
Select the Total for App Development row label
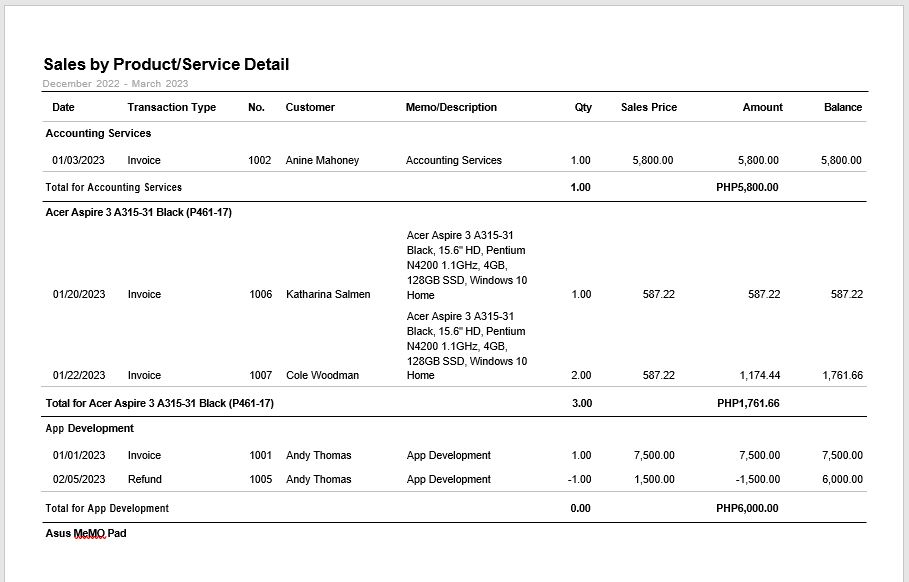coord(107,508)
